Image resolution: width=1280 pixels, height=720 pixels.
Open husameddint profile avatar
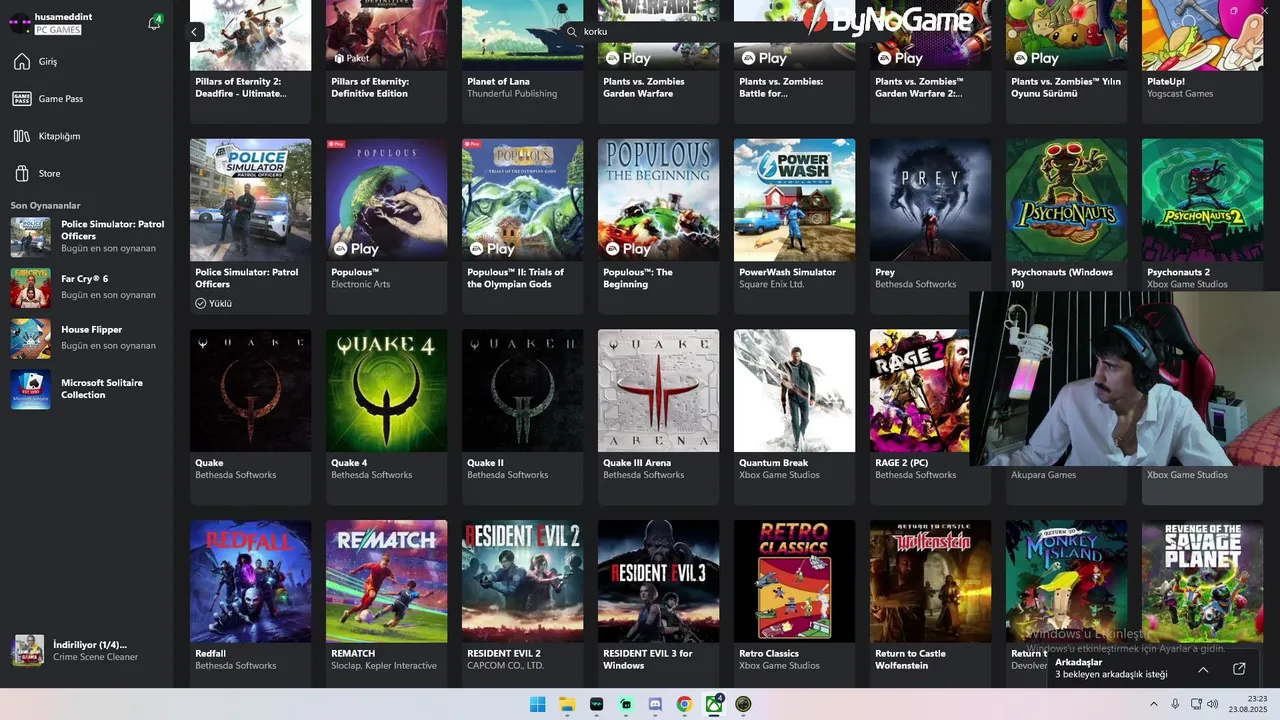click(x=20, y=23)
